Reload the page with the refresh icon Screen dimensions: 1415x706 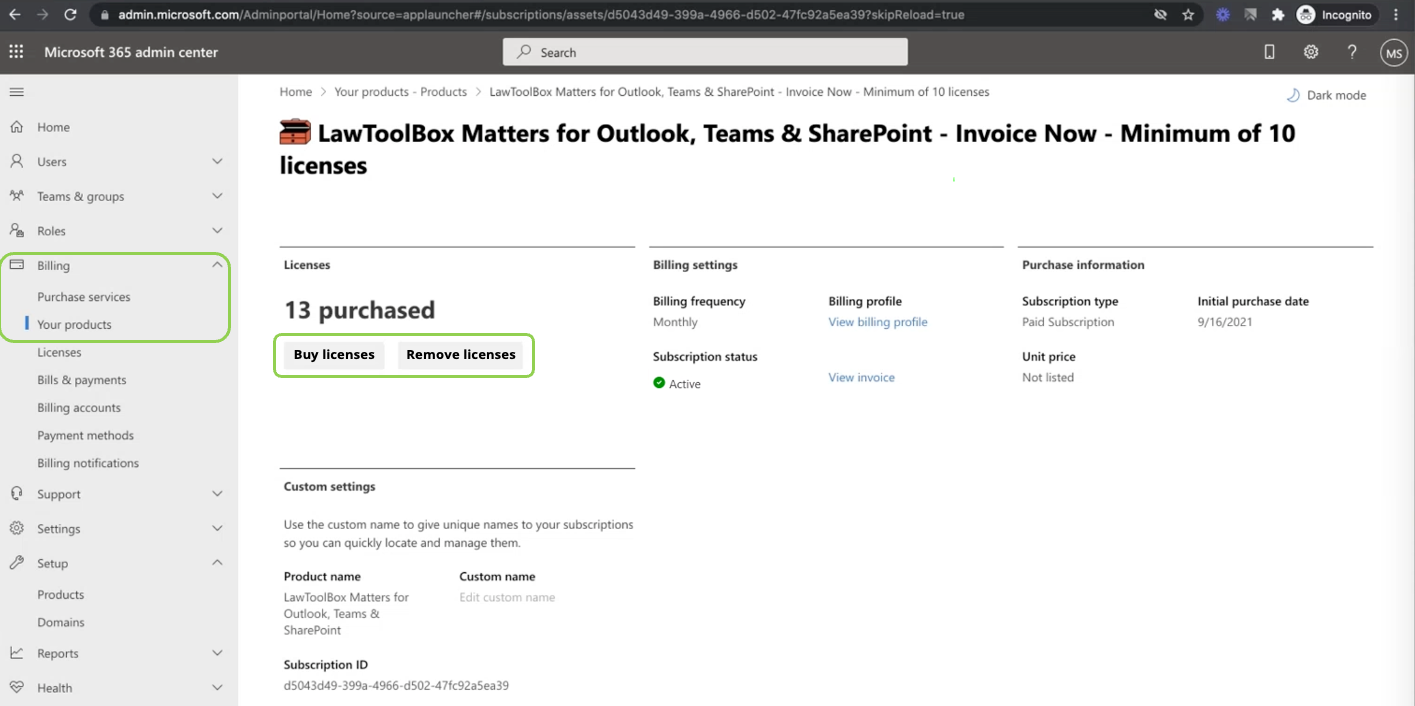coord(70,15)
